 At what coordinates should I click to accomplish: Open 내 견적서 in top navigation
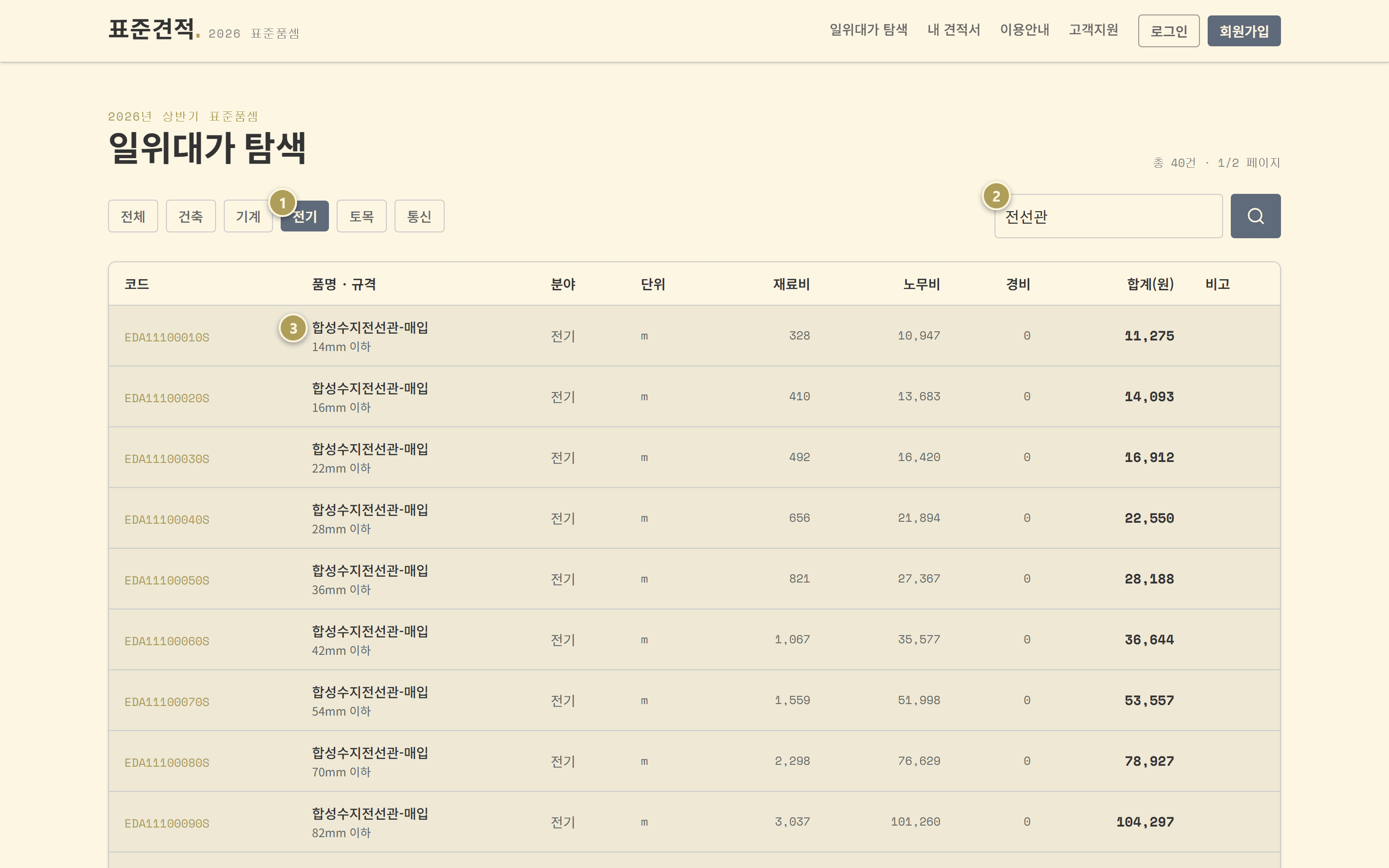point(953,30)
